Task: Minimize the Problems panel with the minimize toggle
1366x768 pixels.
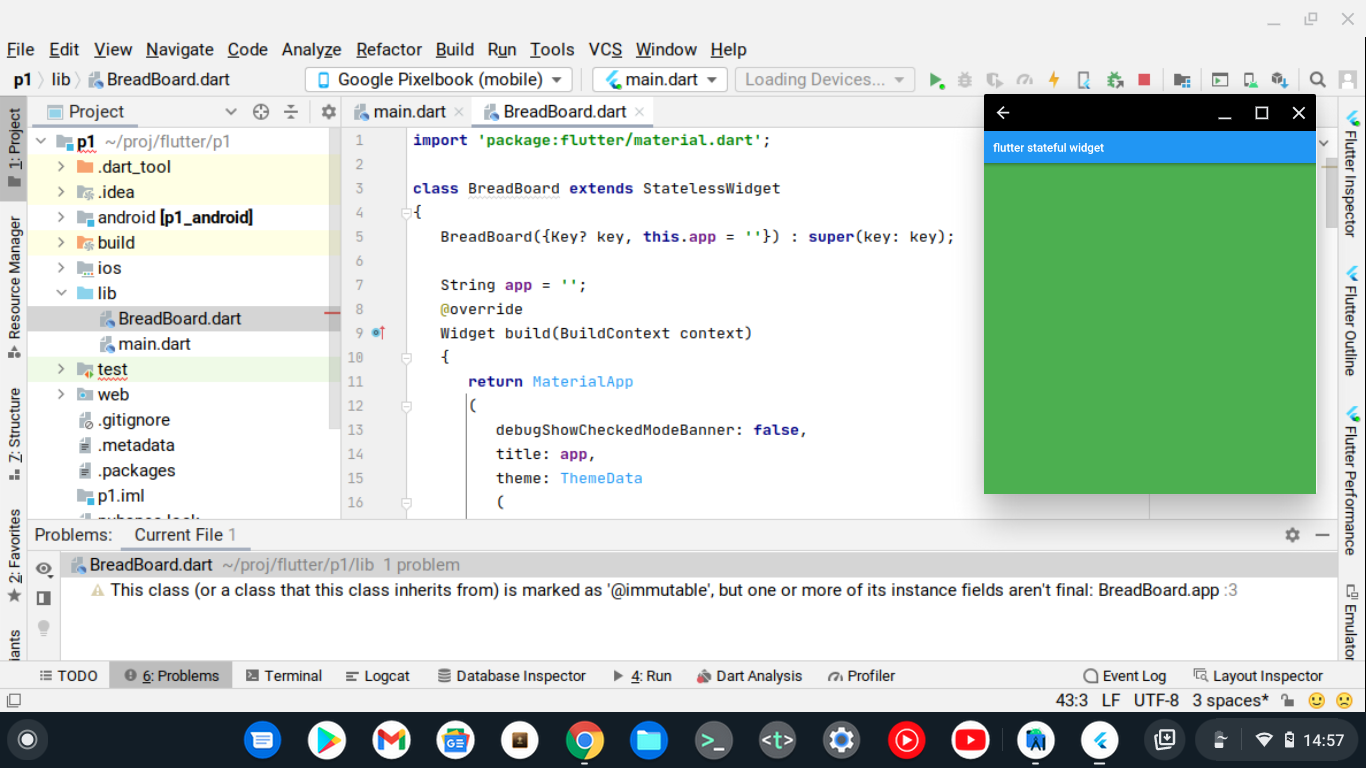Action: [1321, 535]
